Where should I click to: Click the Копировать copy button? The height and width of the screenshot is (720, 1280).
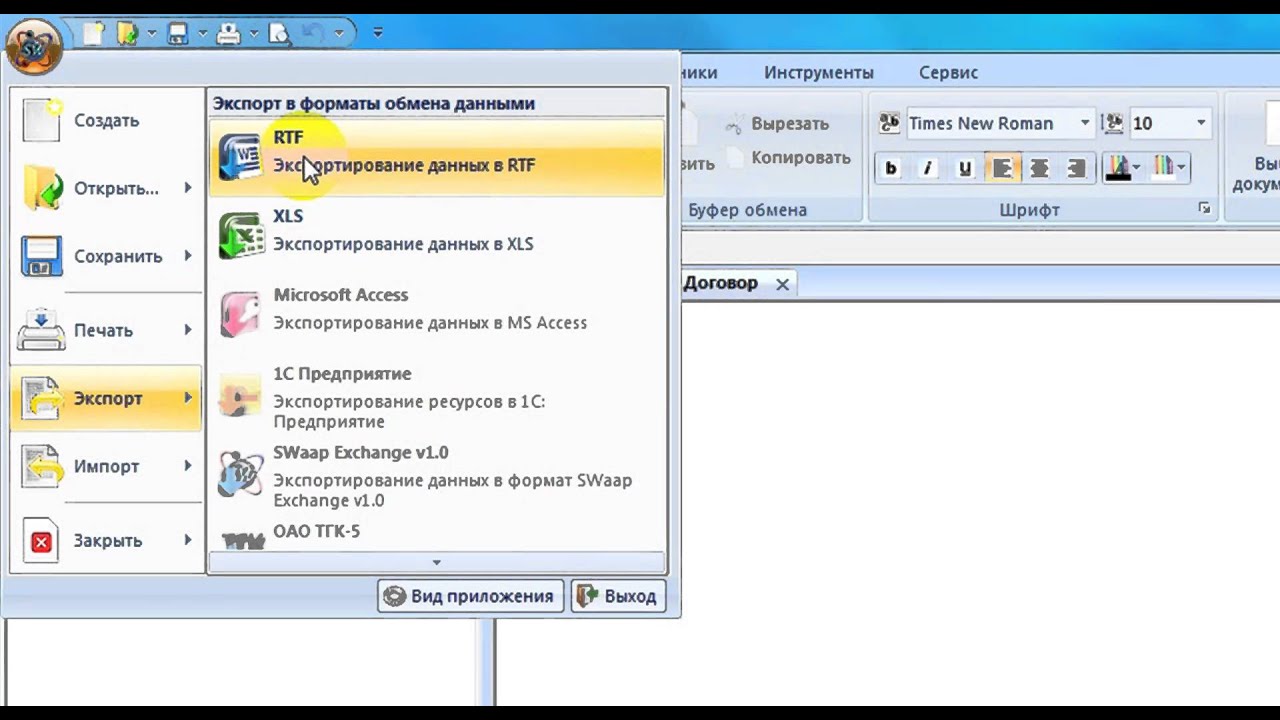point(788,157)
